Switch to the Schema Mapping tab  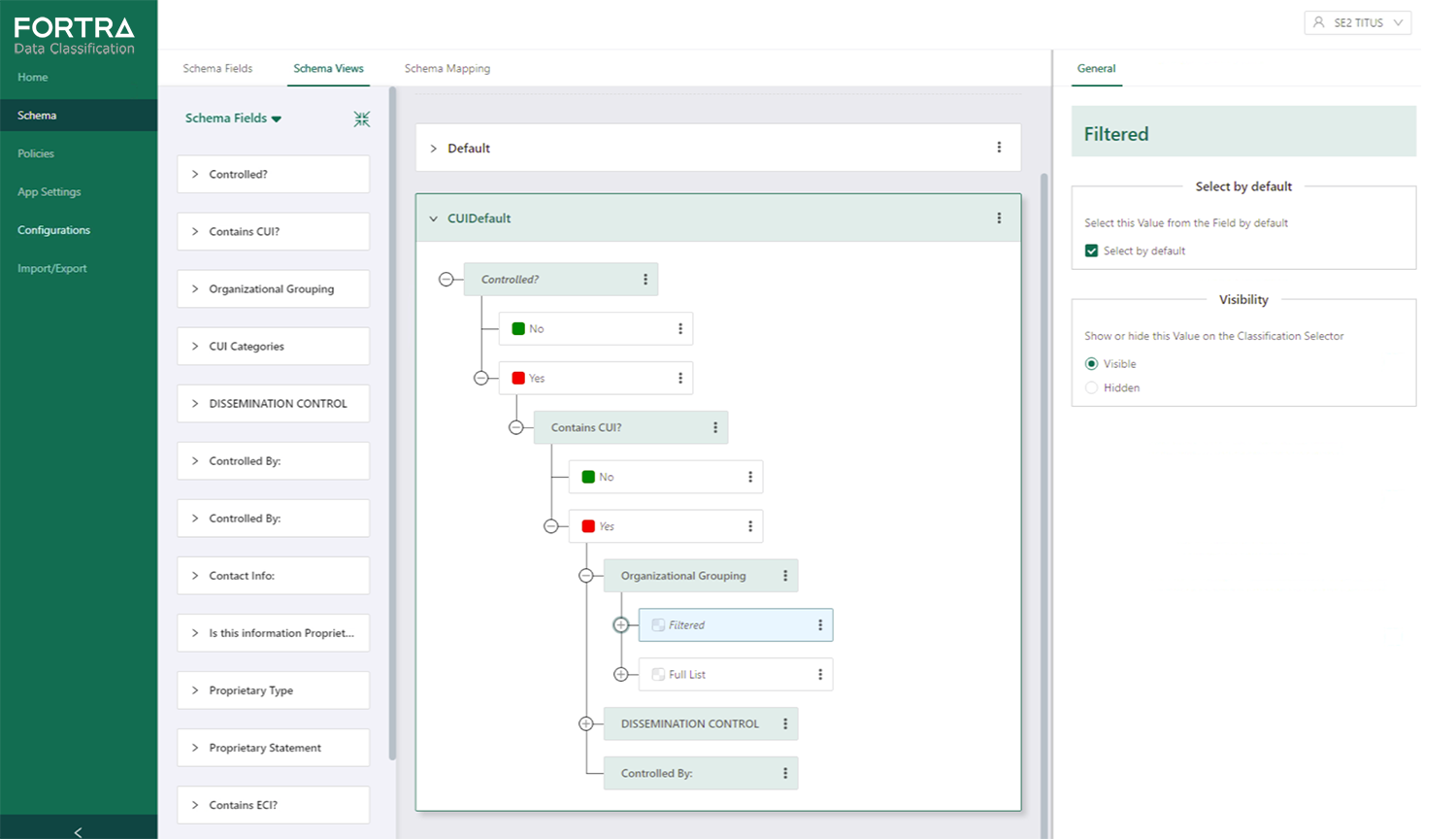point(447,69)
